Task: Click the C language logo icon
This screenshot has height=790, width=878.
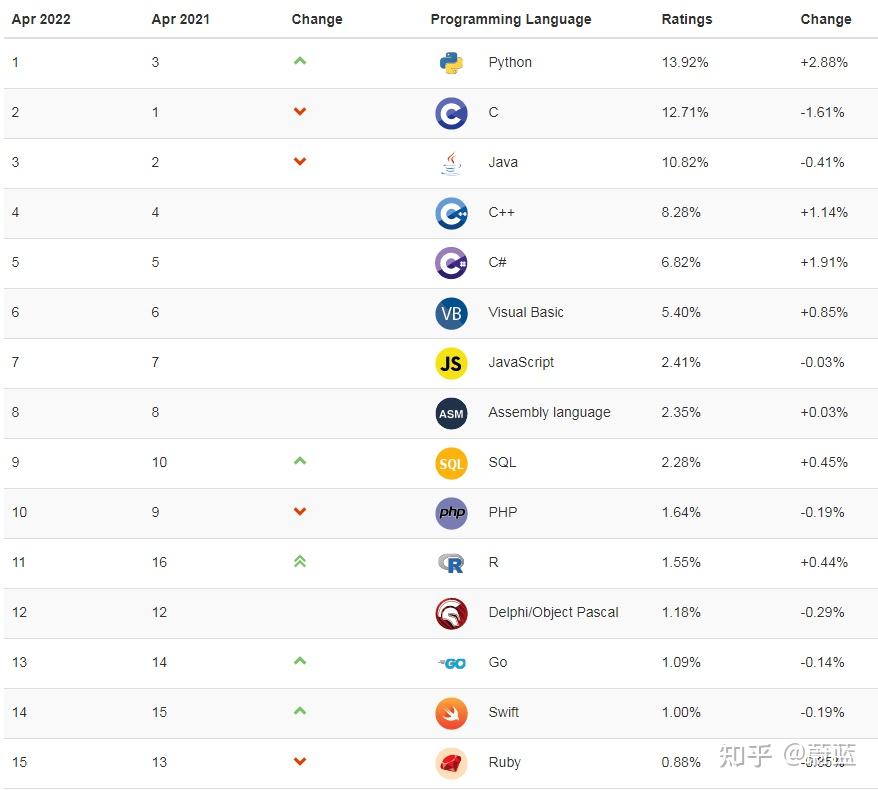Action: pos(451,113)
